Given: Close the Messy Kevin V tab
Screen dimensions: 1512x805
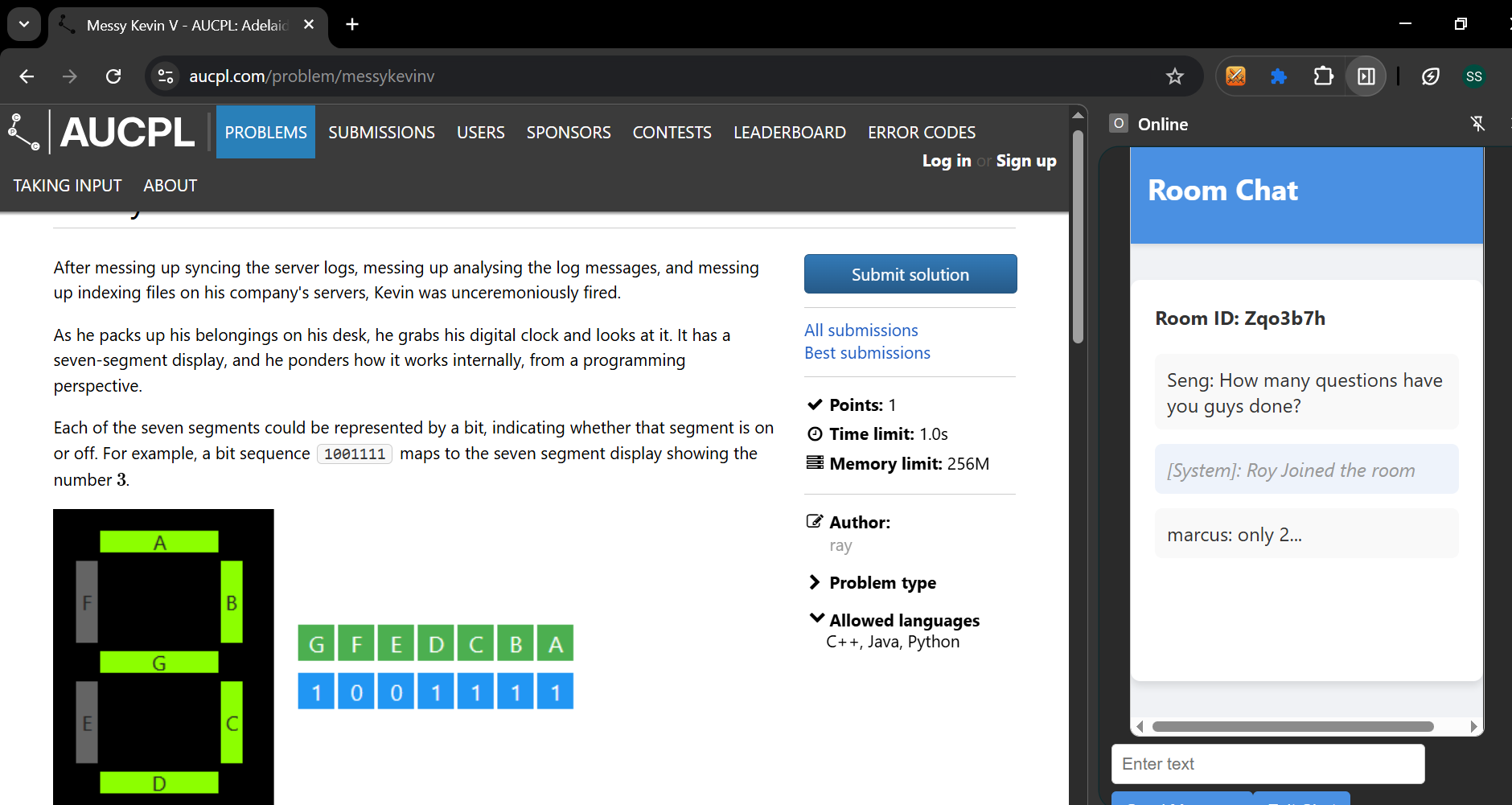Looking at the screenshot, I should pyautogui.click(x=309, y=25).
